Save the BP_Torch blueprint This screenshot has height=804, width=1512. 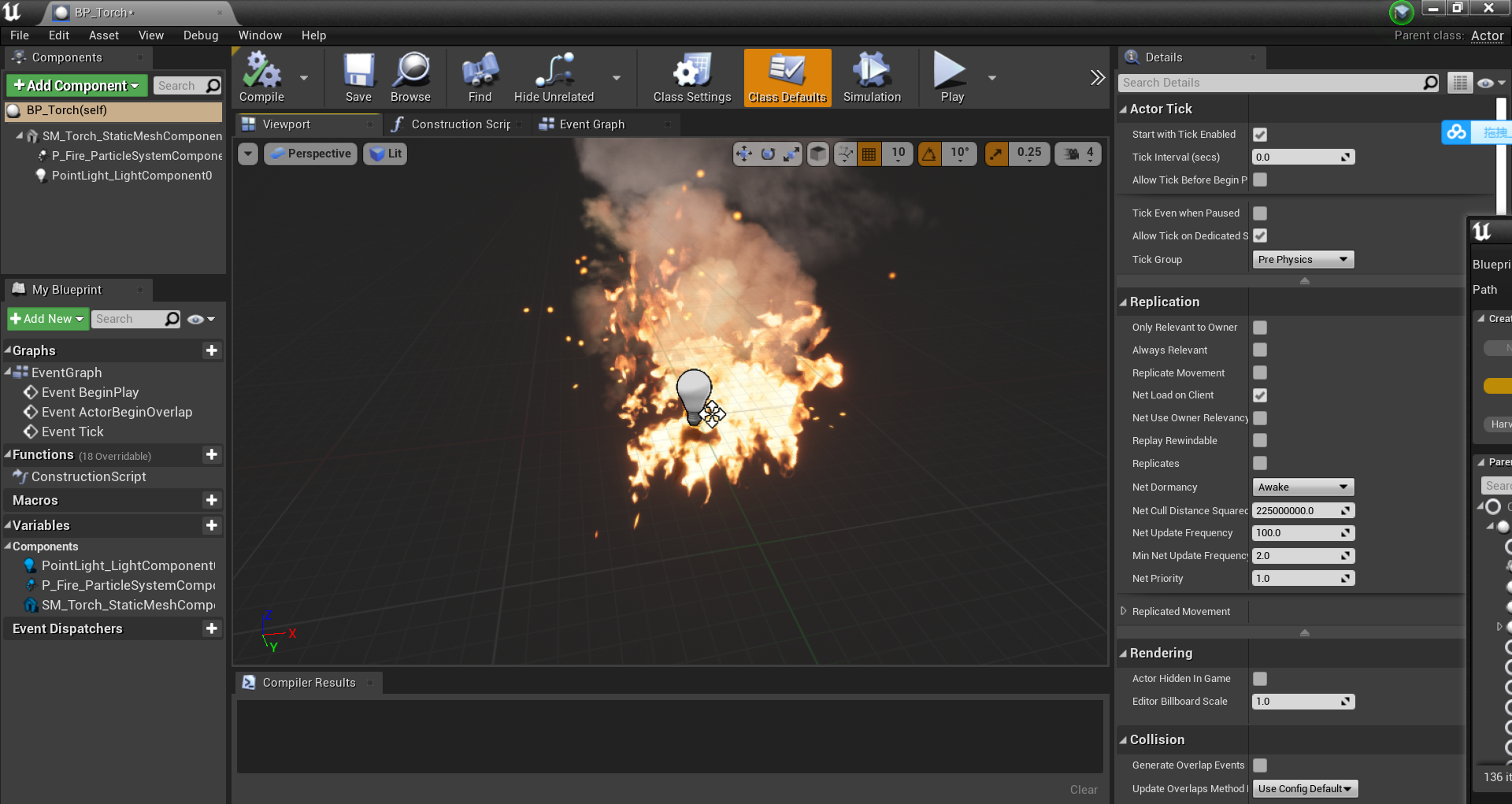(358, 77)
